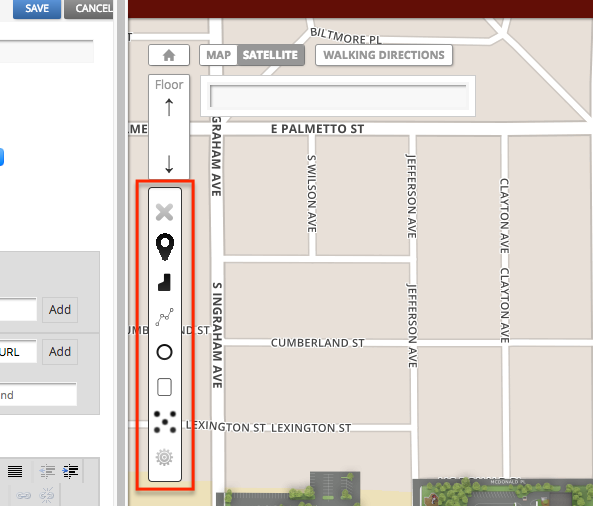Click the X cancel drawing tool
The width and height of the screenshot is (593, 506).
pos(165,212)
